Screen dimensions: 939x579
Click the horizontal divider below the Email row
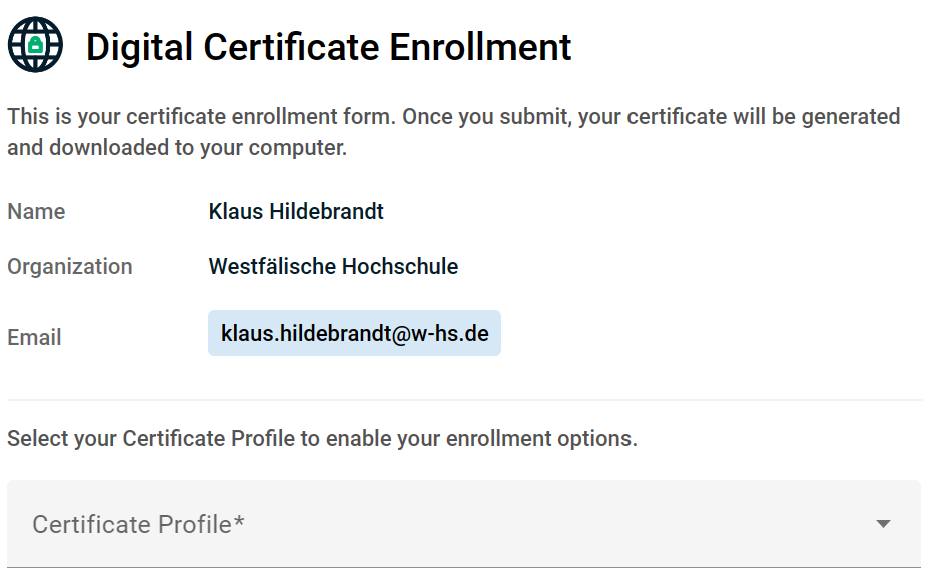pyautogui.click(x=463, y=400)
